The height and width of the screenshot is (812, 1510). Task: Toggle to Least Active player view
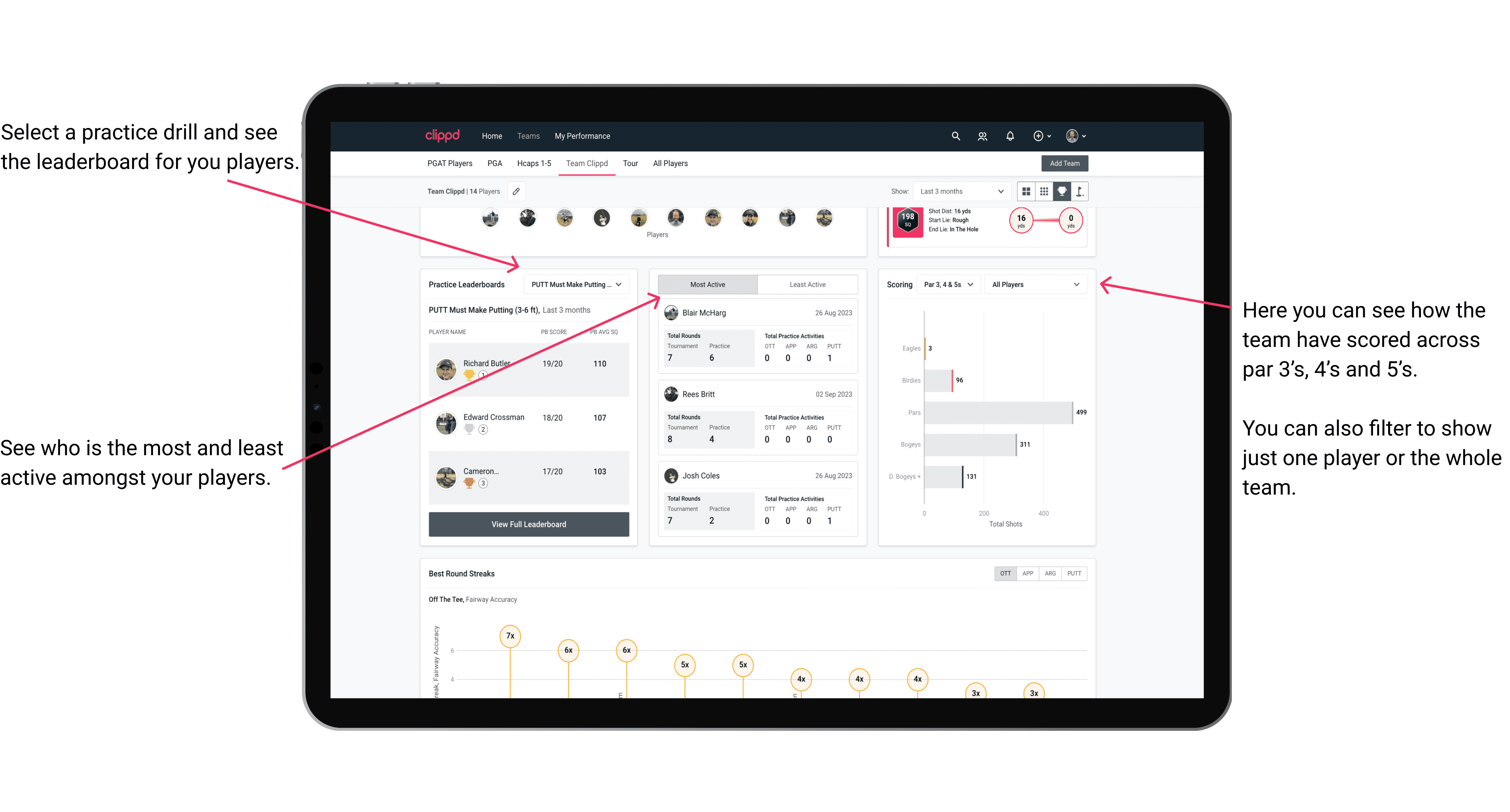click(808, 284)
